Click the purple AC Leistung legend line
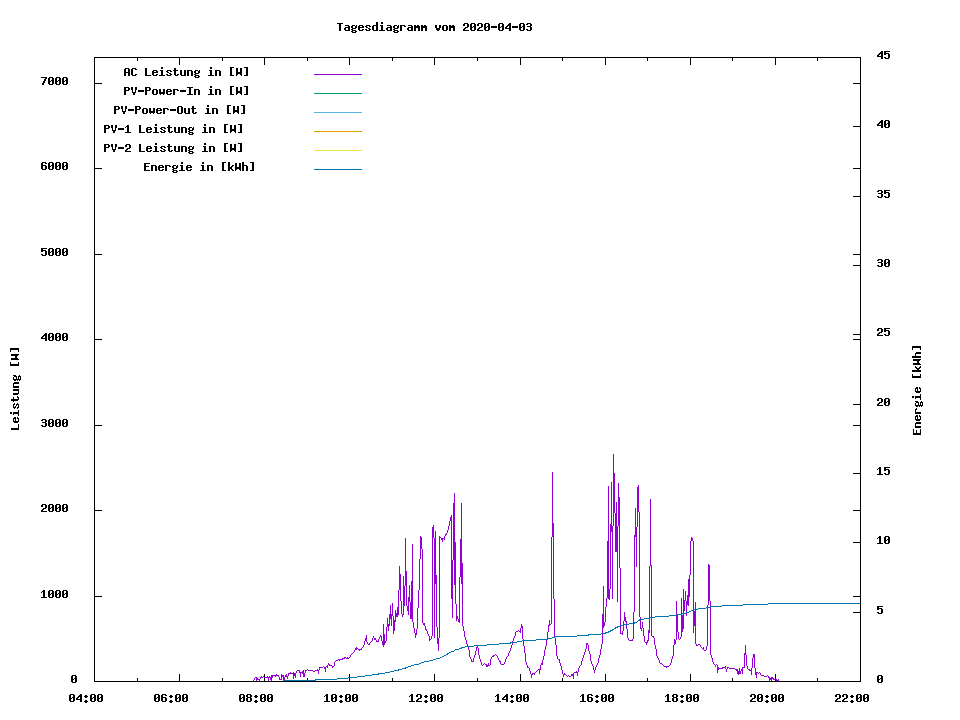The image size is (960, 720). 337,74
